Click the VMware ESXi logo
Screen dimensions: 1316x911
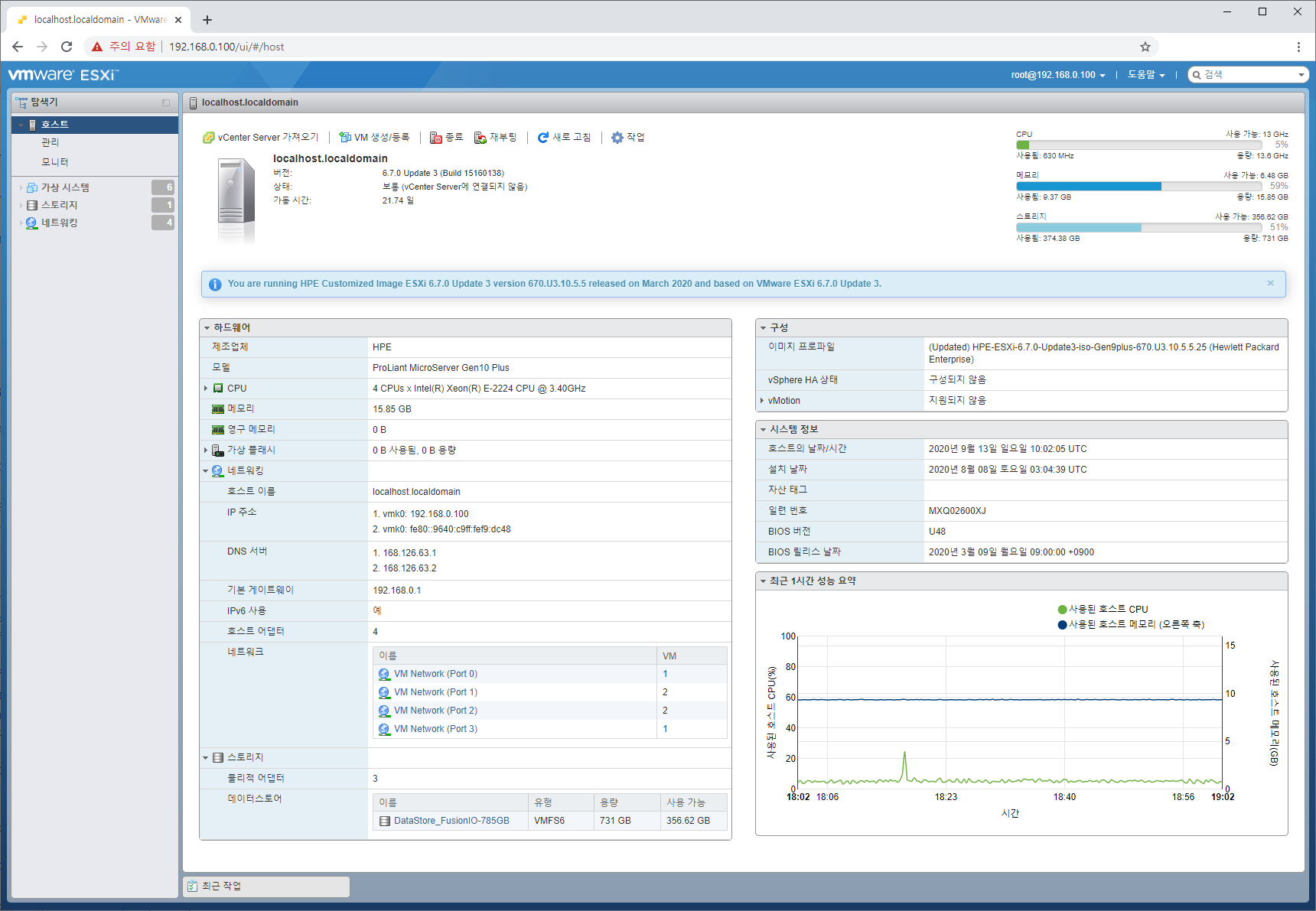[x=63, y=75]
